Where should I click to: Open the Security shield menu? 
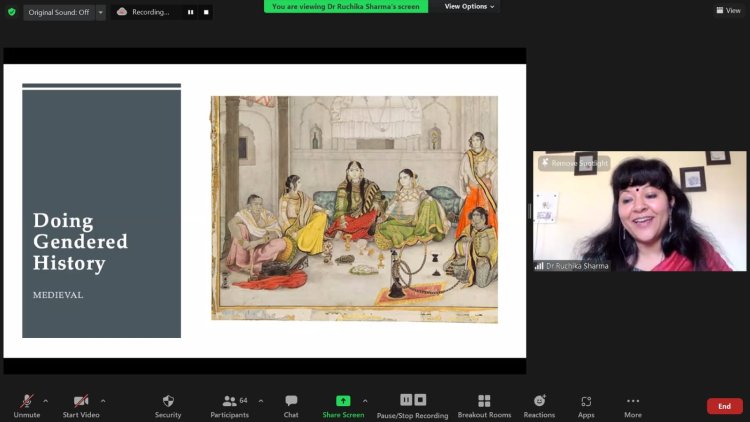point(168,406)
